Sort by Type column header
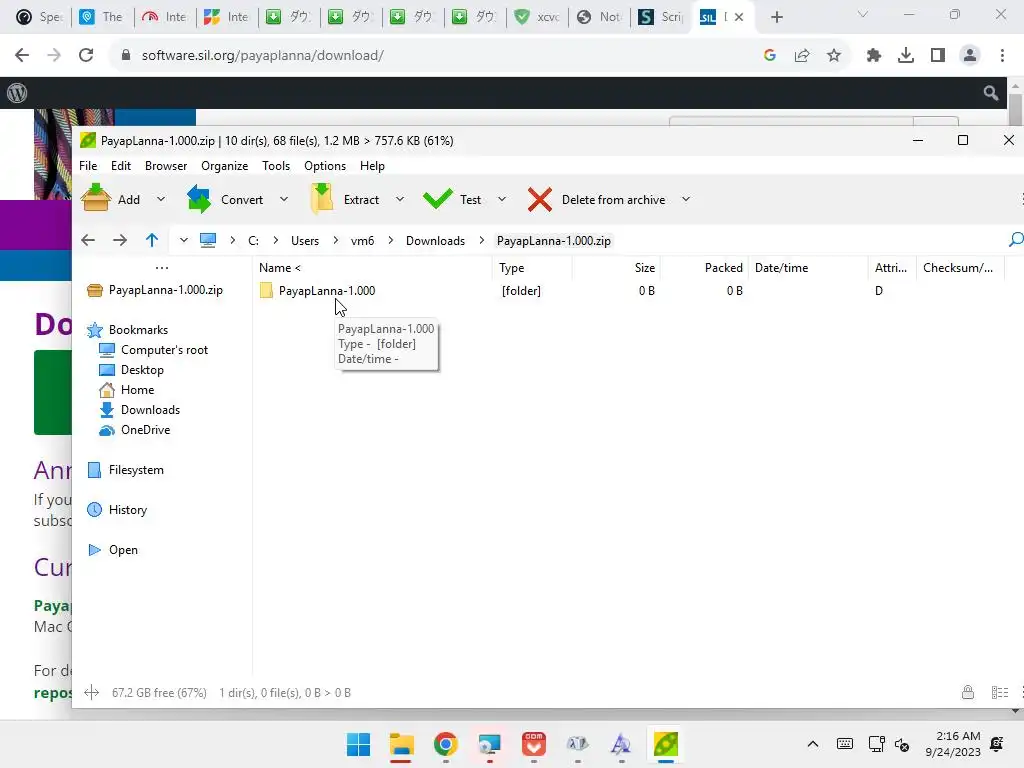1024x768 pixels. tap(533, 268)
